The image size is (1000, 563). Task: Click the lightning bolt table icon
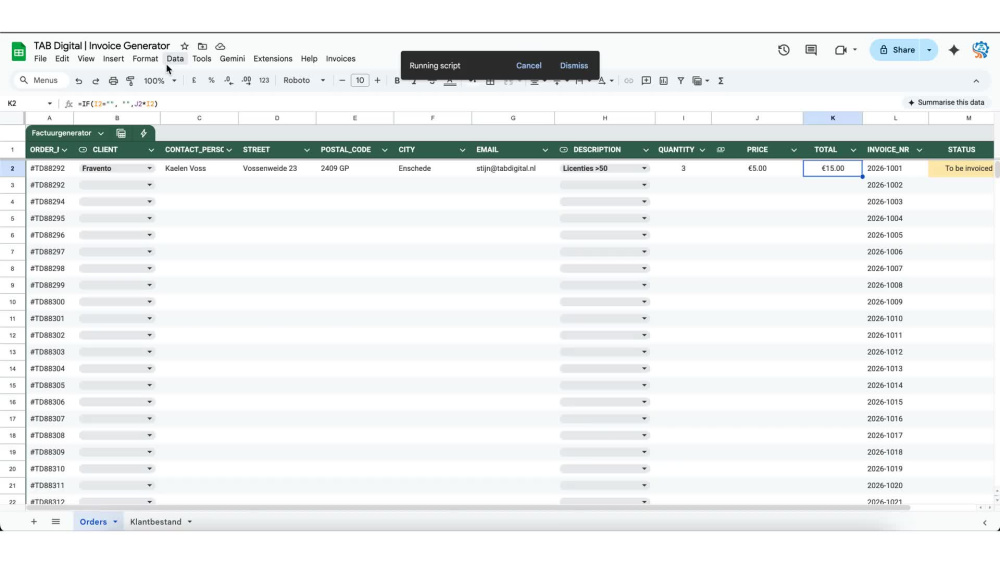point(143,133)
